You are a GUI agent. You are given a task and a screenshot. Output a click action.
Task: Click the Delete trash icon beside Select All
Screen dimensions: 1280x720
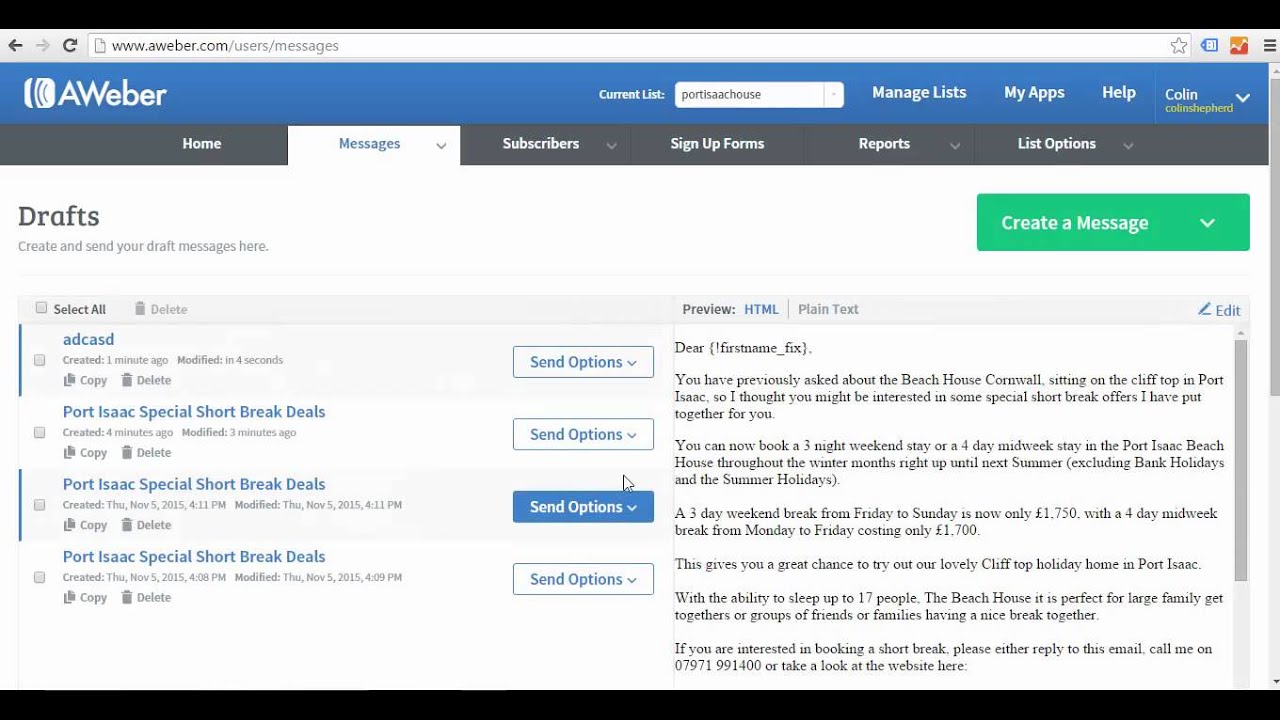pos(160,309)
